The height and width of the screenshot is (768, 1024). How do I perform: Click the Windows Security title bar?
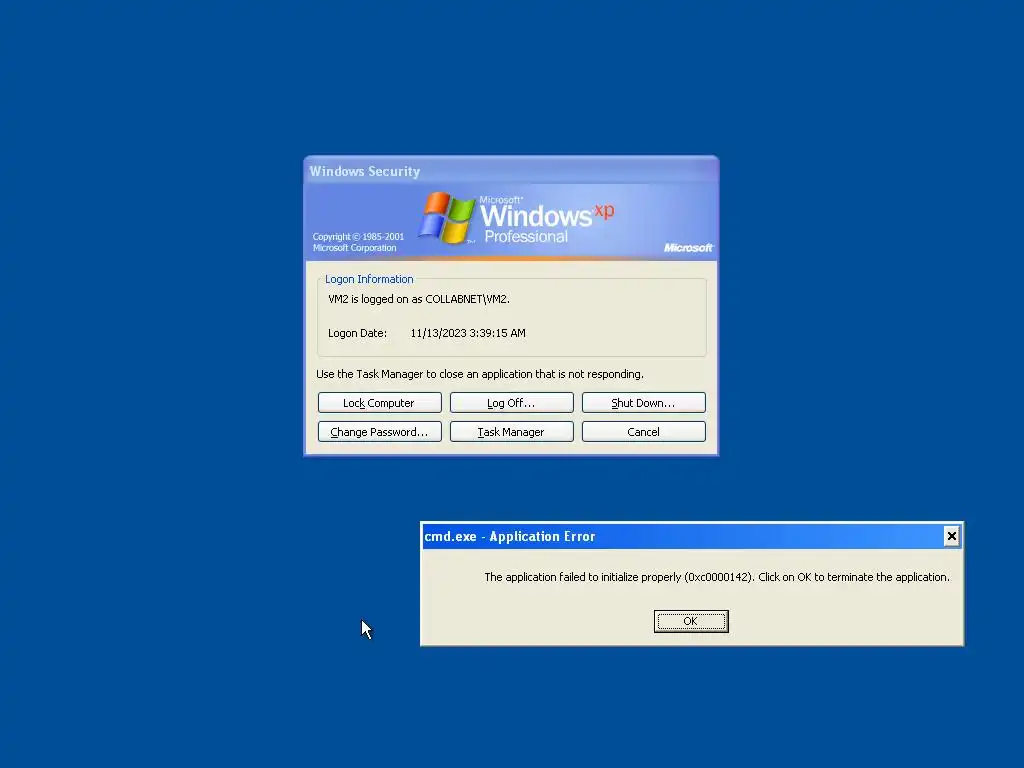(x=511, y=171)
